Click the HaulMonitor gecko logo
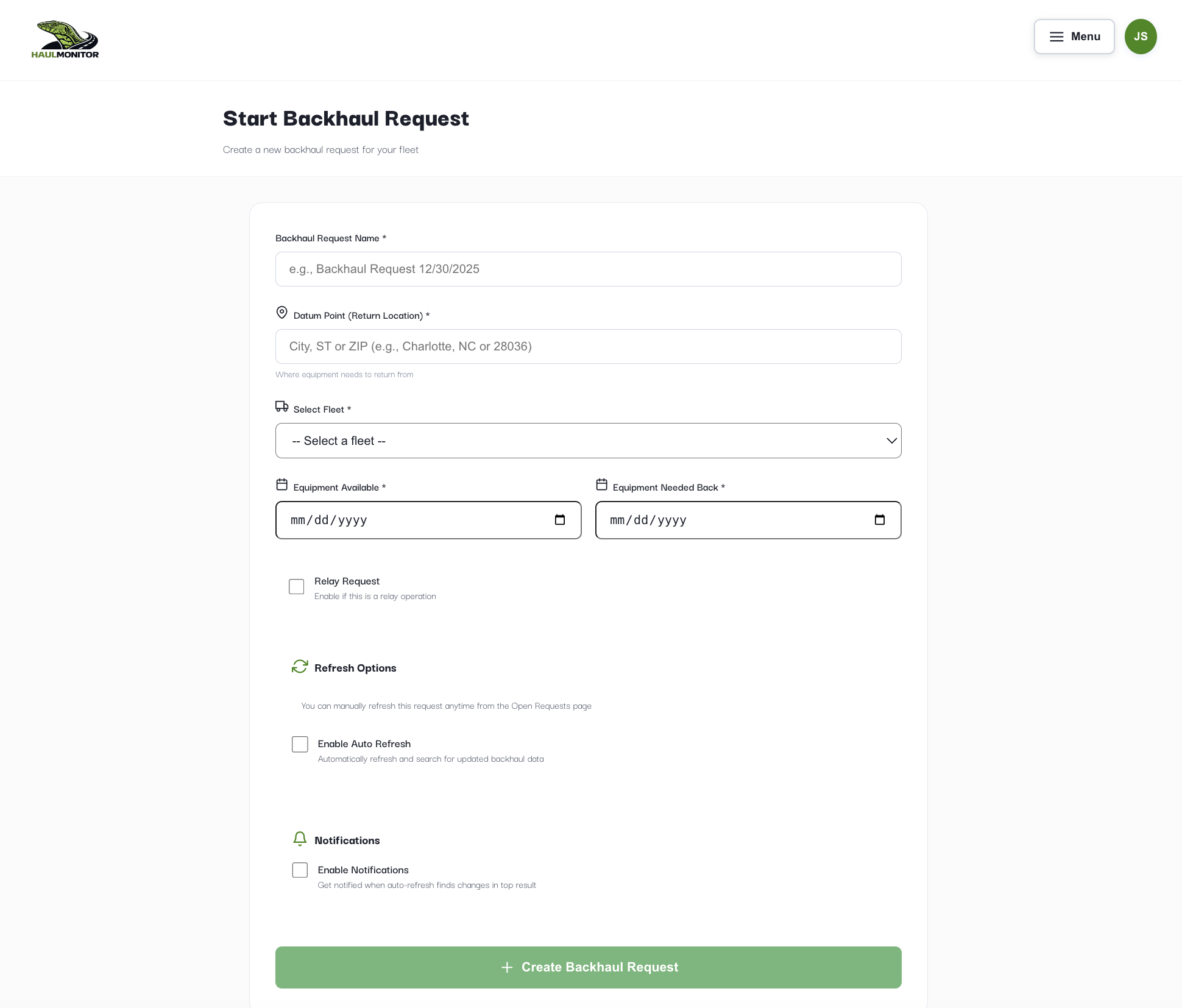 pos(65,39)
